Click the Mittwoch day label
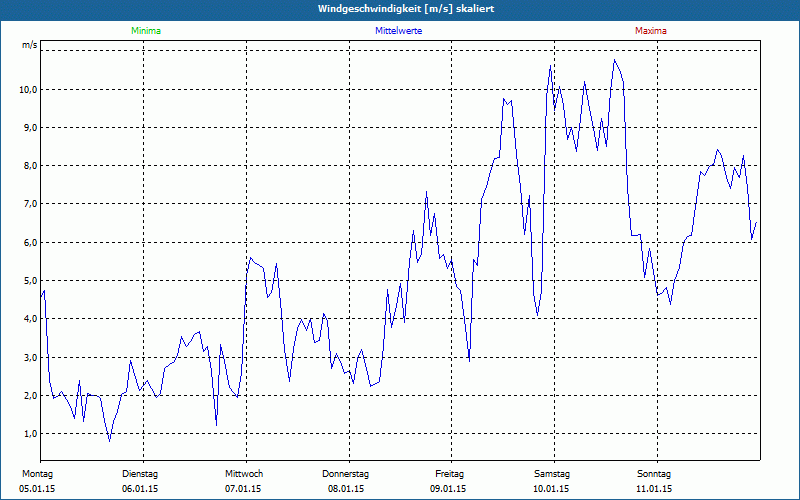 [244, 474]
